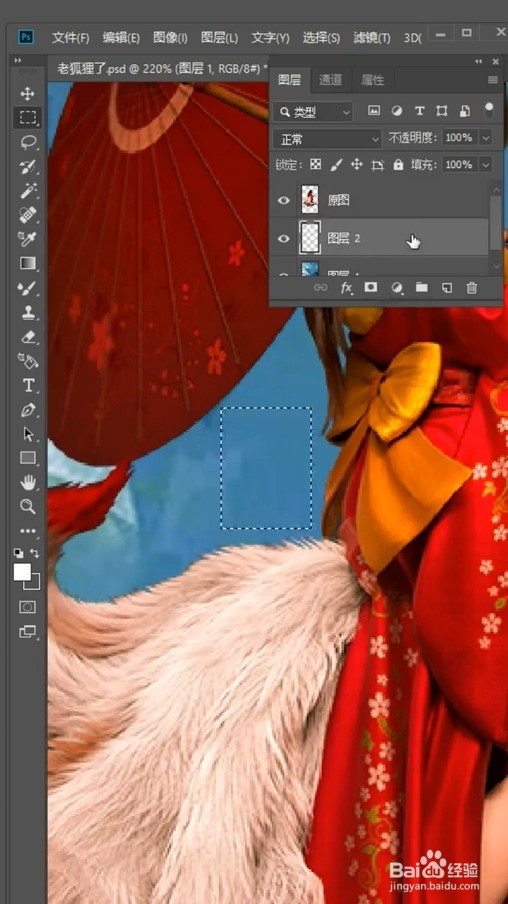Select the Eyedropper tool

tap(27, 239)
